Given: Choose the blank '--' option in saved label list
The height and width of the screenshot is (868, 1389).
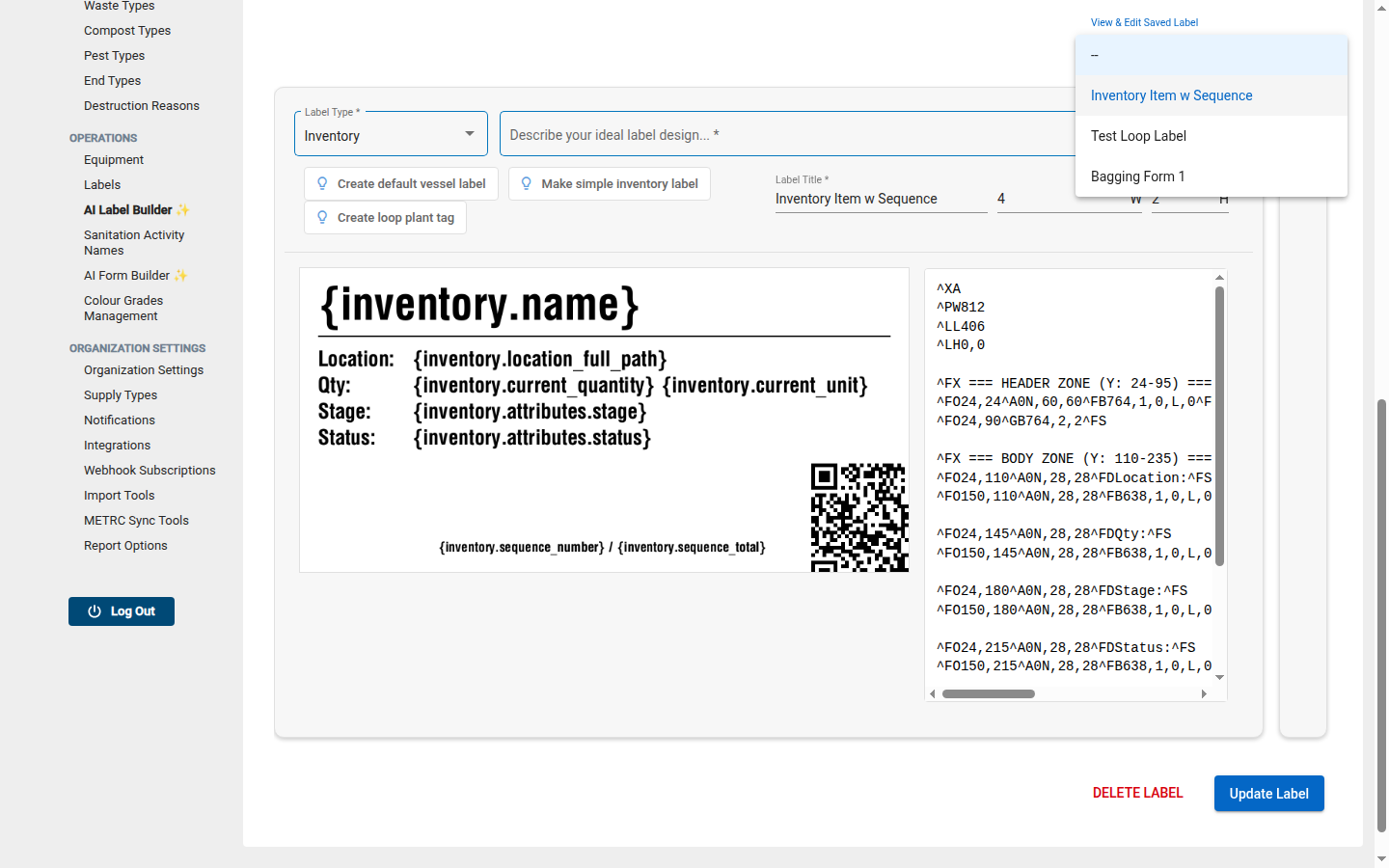Looking at the screenshot, I should click(x=1212, y=55).
